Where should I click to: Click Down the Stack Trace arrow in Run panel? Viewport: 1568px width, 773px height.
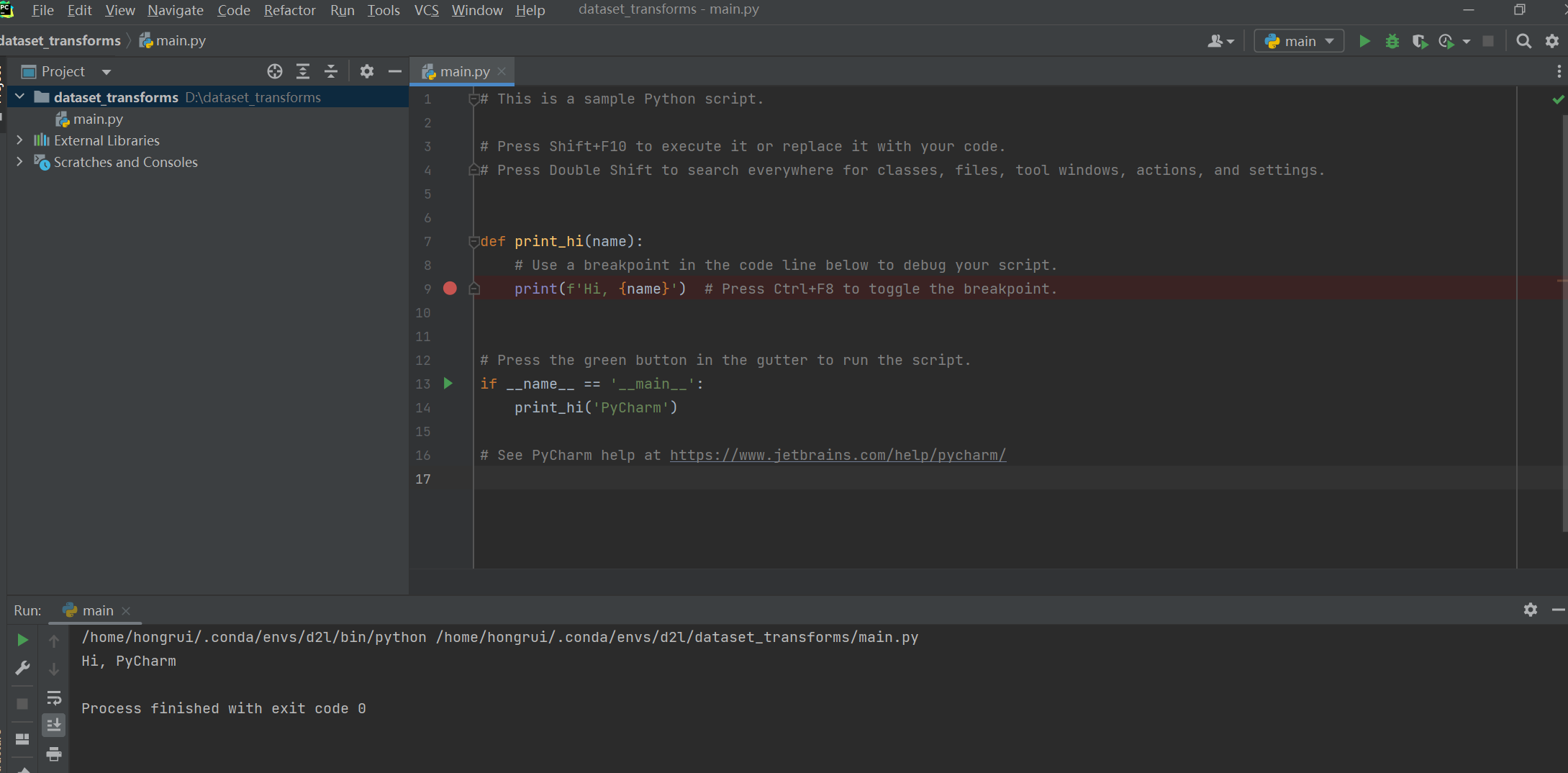pos(54,669)
